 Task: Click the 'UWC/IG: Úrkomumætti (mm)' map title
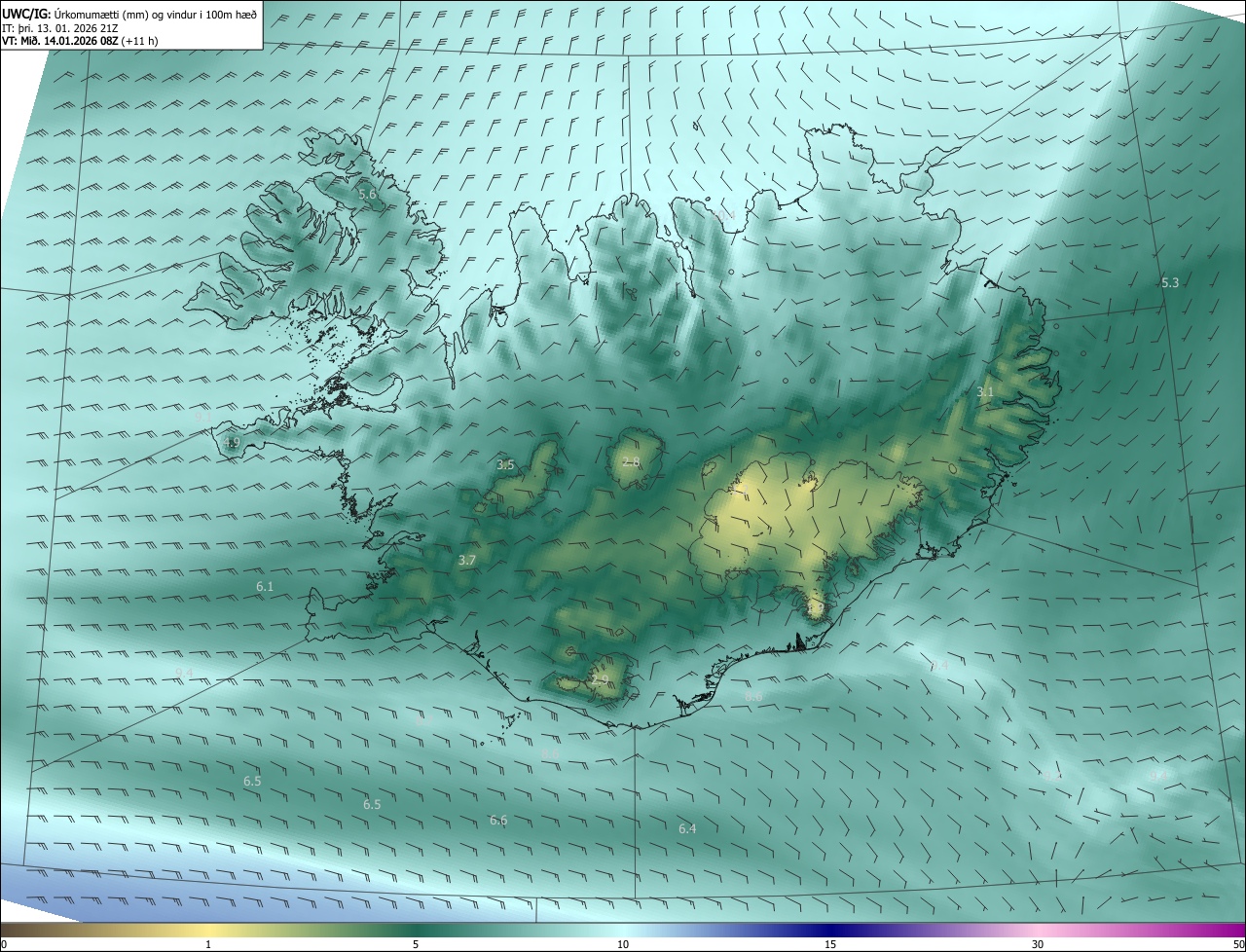(130, 14)
